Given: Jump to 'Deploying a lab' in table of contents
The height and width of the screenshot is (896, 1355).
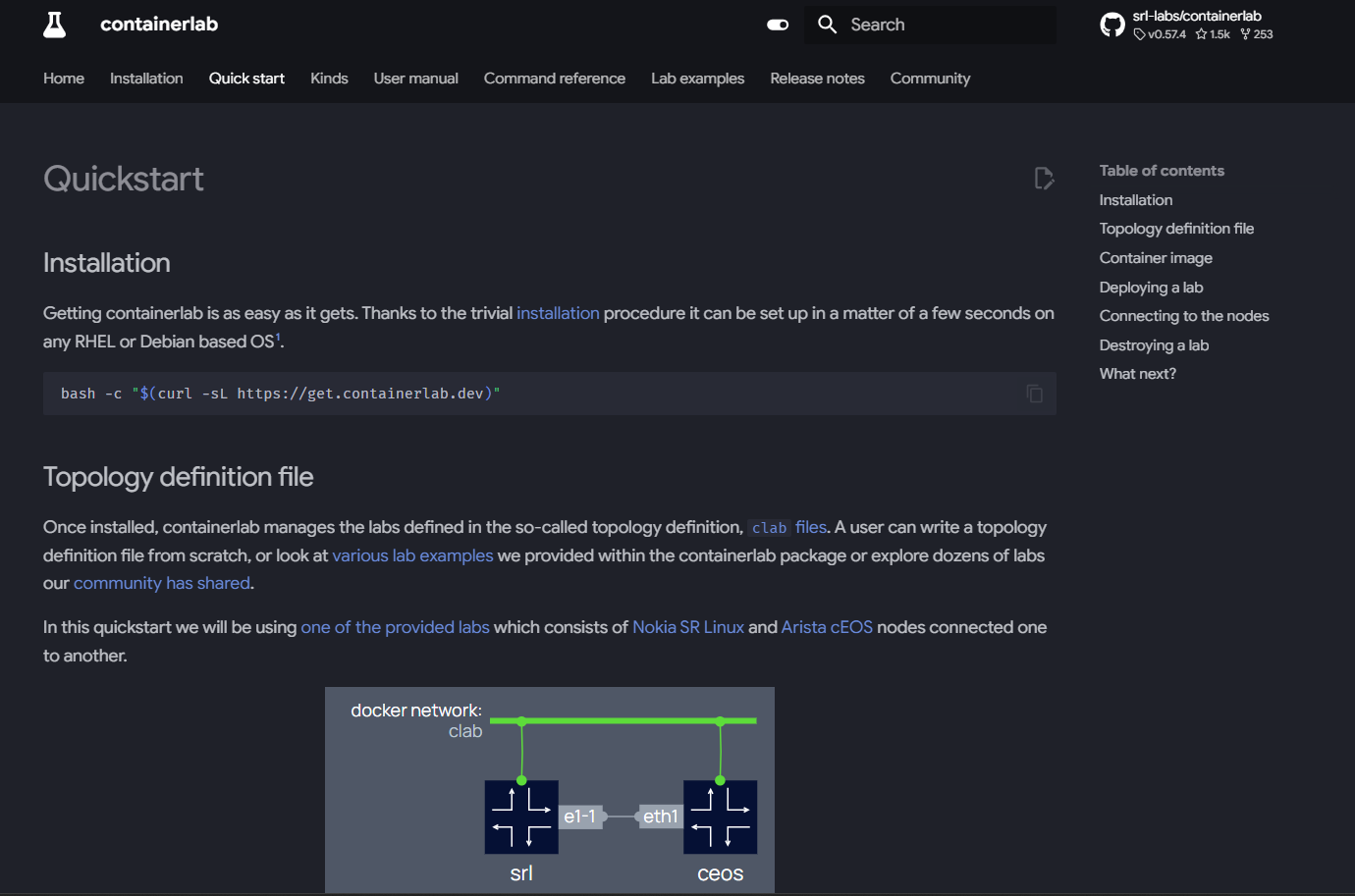Looking at the screenshot, I should click(1151, 288).
